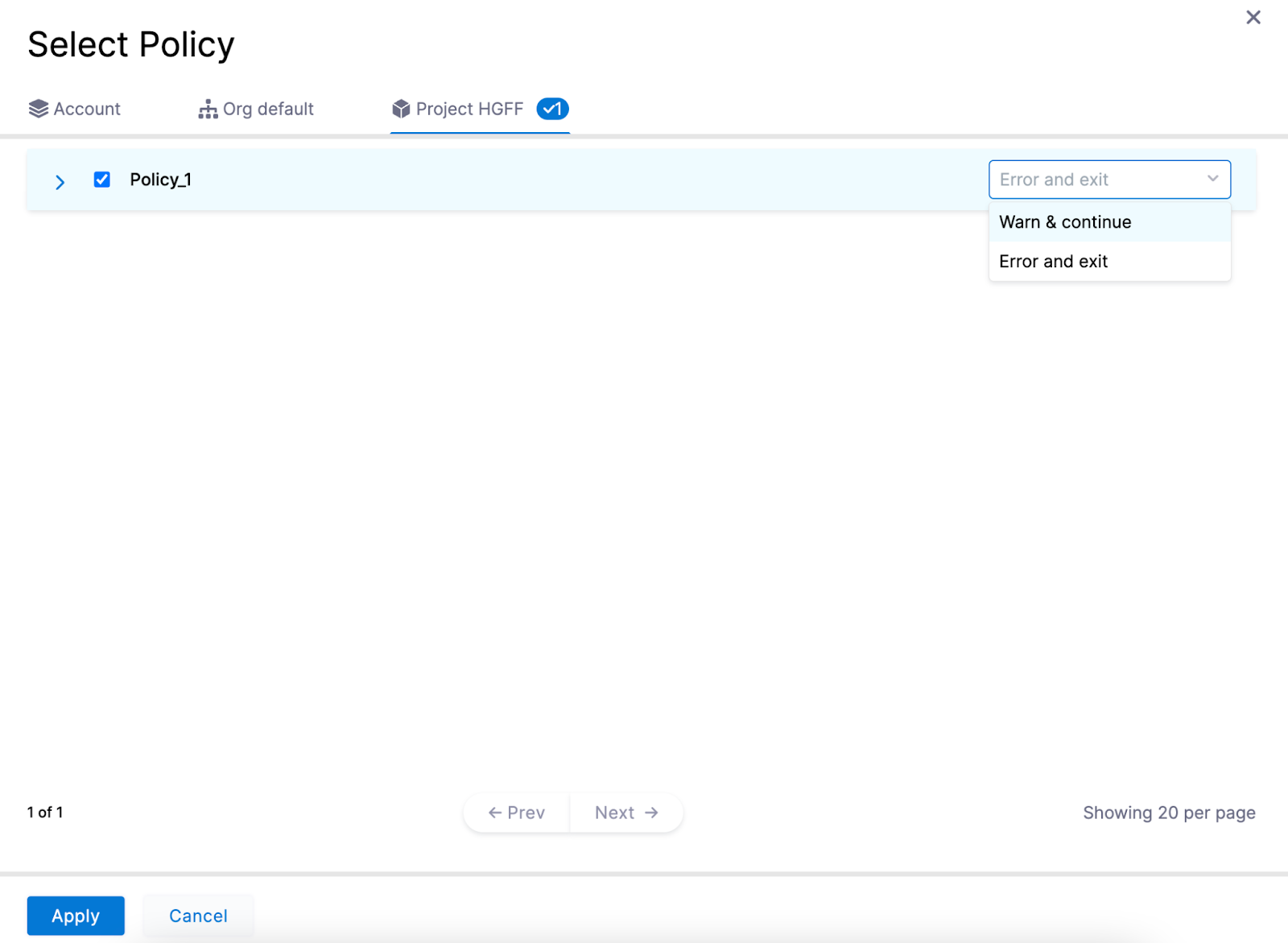The height and width of the screenshot is (943, 1288).
Task: Uncheck the Policy_1 checkbox
Action: tap(102, 180)
